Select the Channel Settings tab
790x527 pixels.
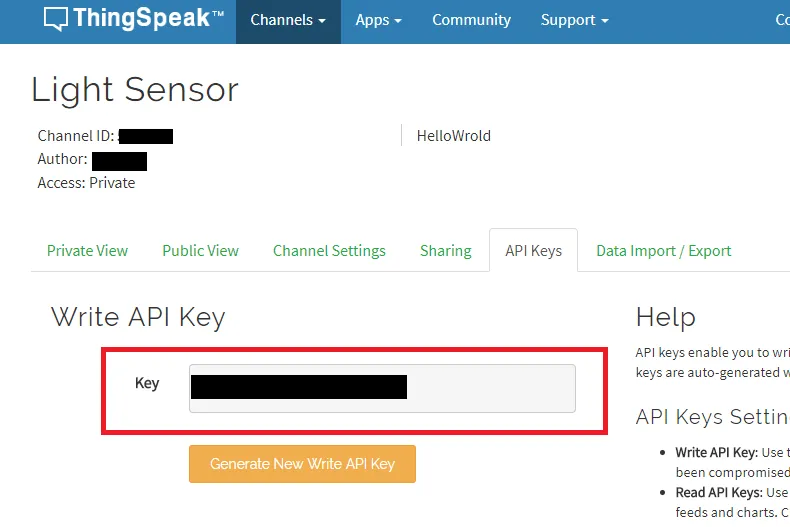pos(329,251)
